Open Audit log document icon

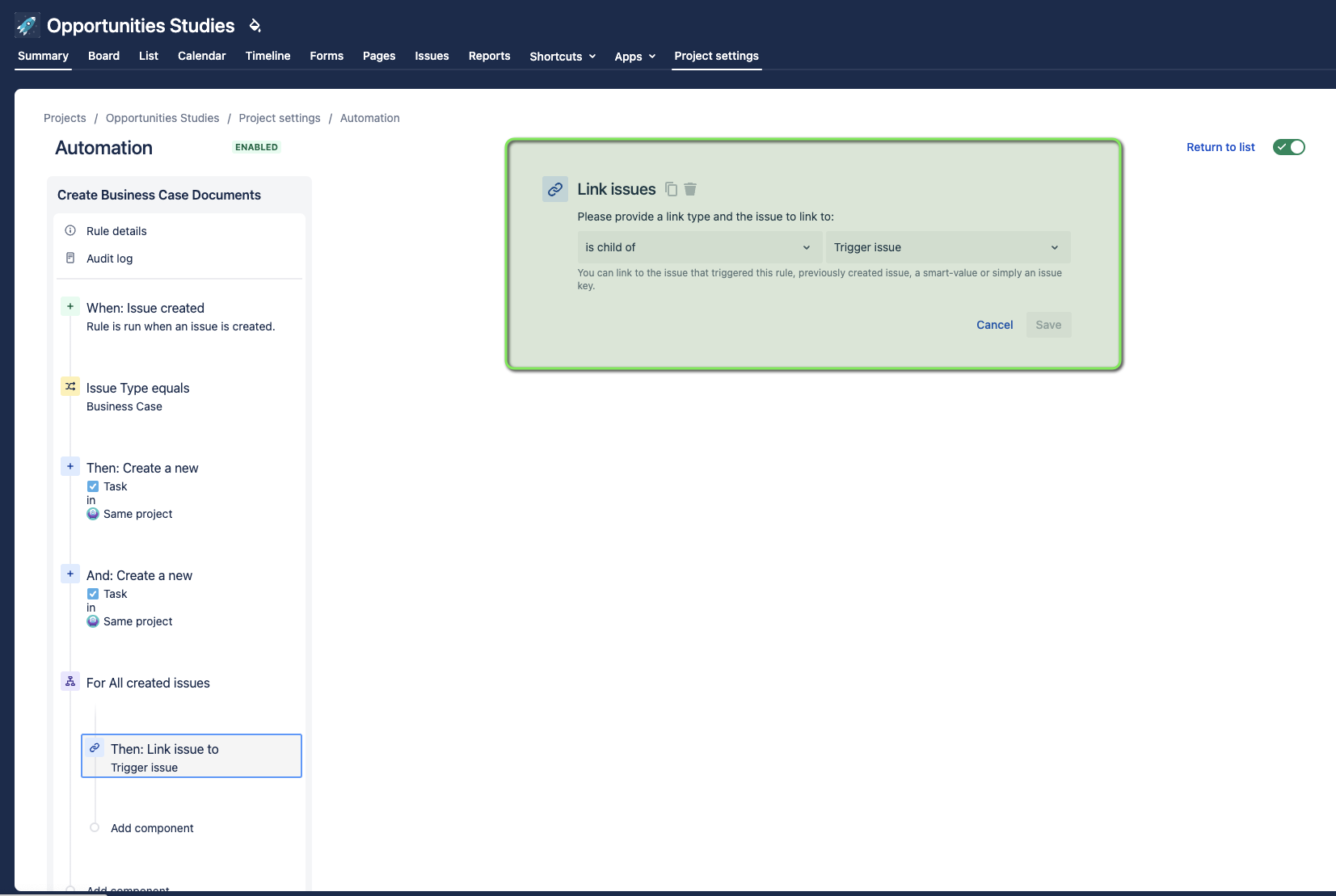70,258
